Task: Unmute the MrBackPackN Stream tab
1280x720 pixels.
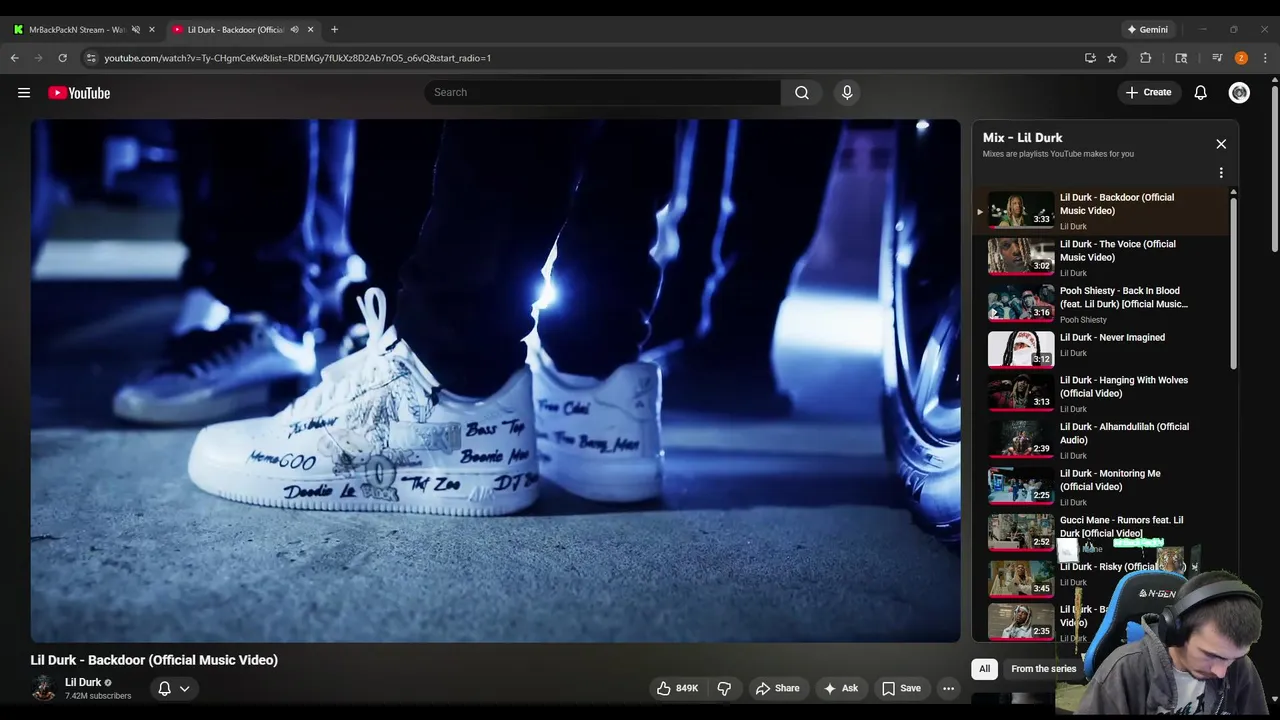Action: 136,29
